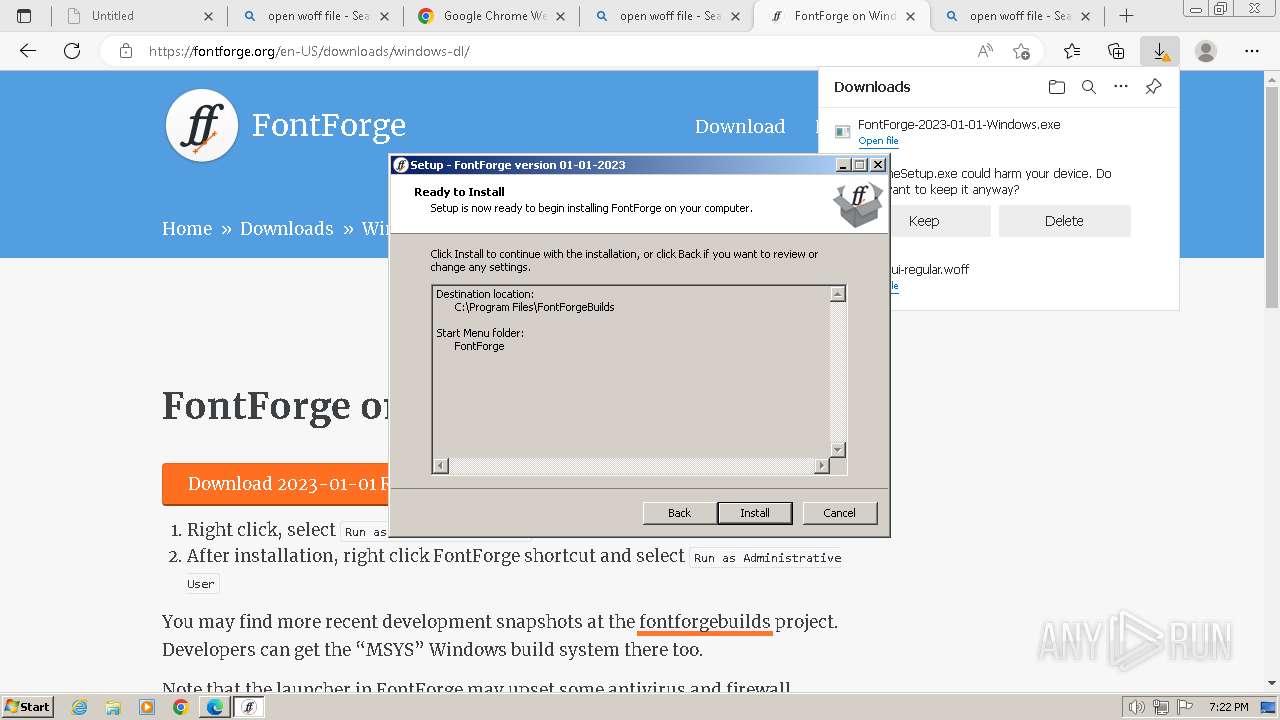Click the browser Back arrow
Image resolution: width=1280 pixels, height=720 pixels.
click(28, 51)
